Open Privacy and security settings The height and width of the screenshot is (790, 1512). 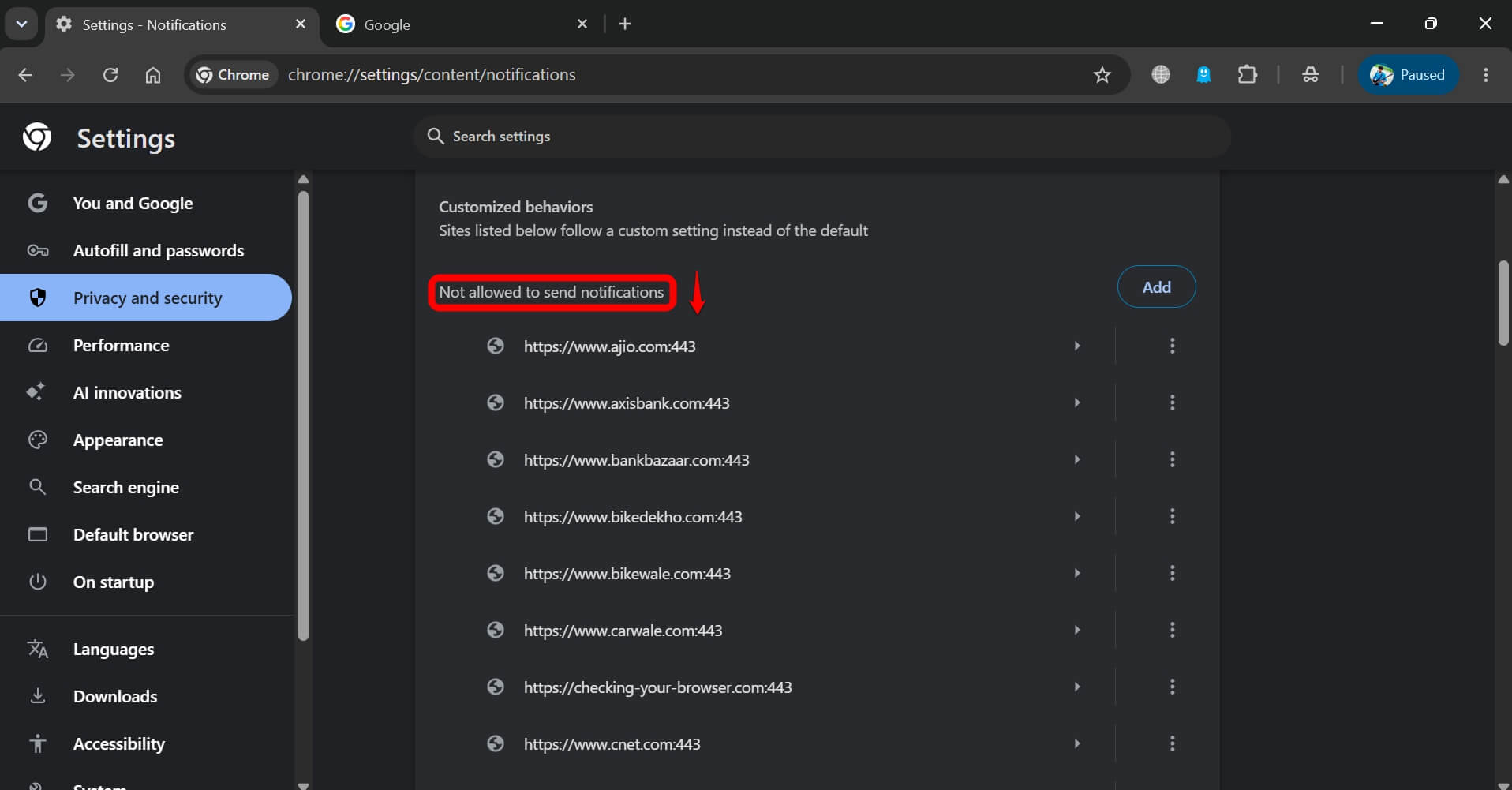click(x=146, y=298)
